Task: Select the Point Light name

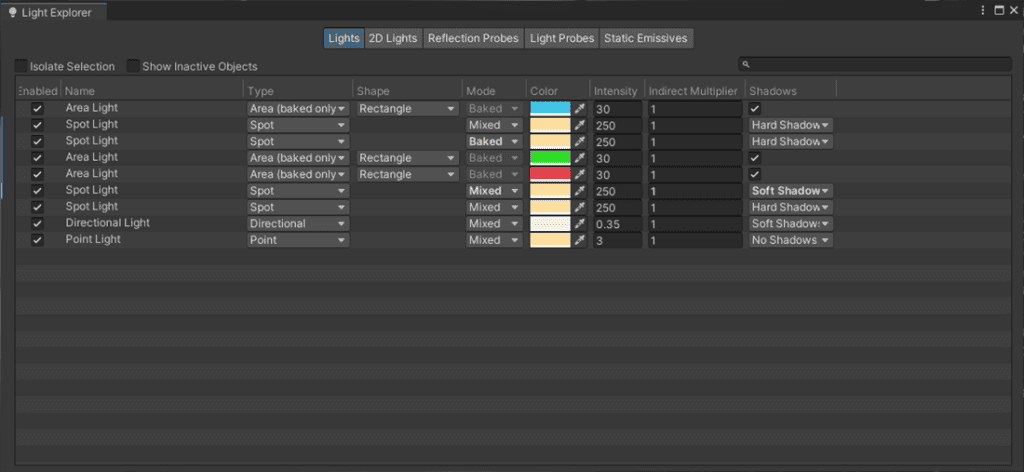Action: (x=93, y=240)
